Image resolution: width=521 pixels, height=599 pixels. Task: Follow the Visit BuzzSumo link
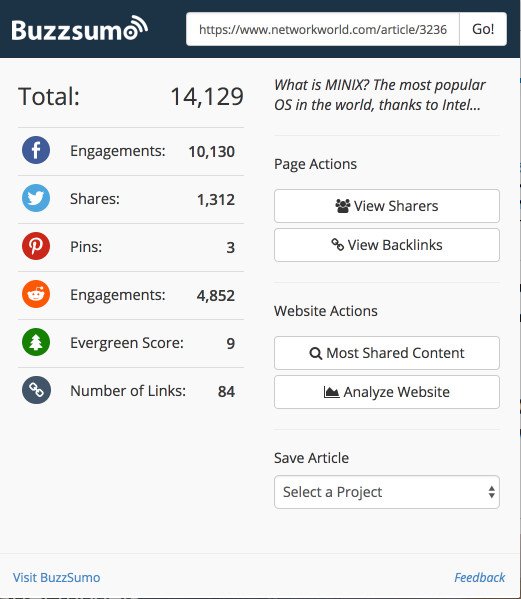click(57, 577)
